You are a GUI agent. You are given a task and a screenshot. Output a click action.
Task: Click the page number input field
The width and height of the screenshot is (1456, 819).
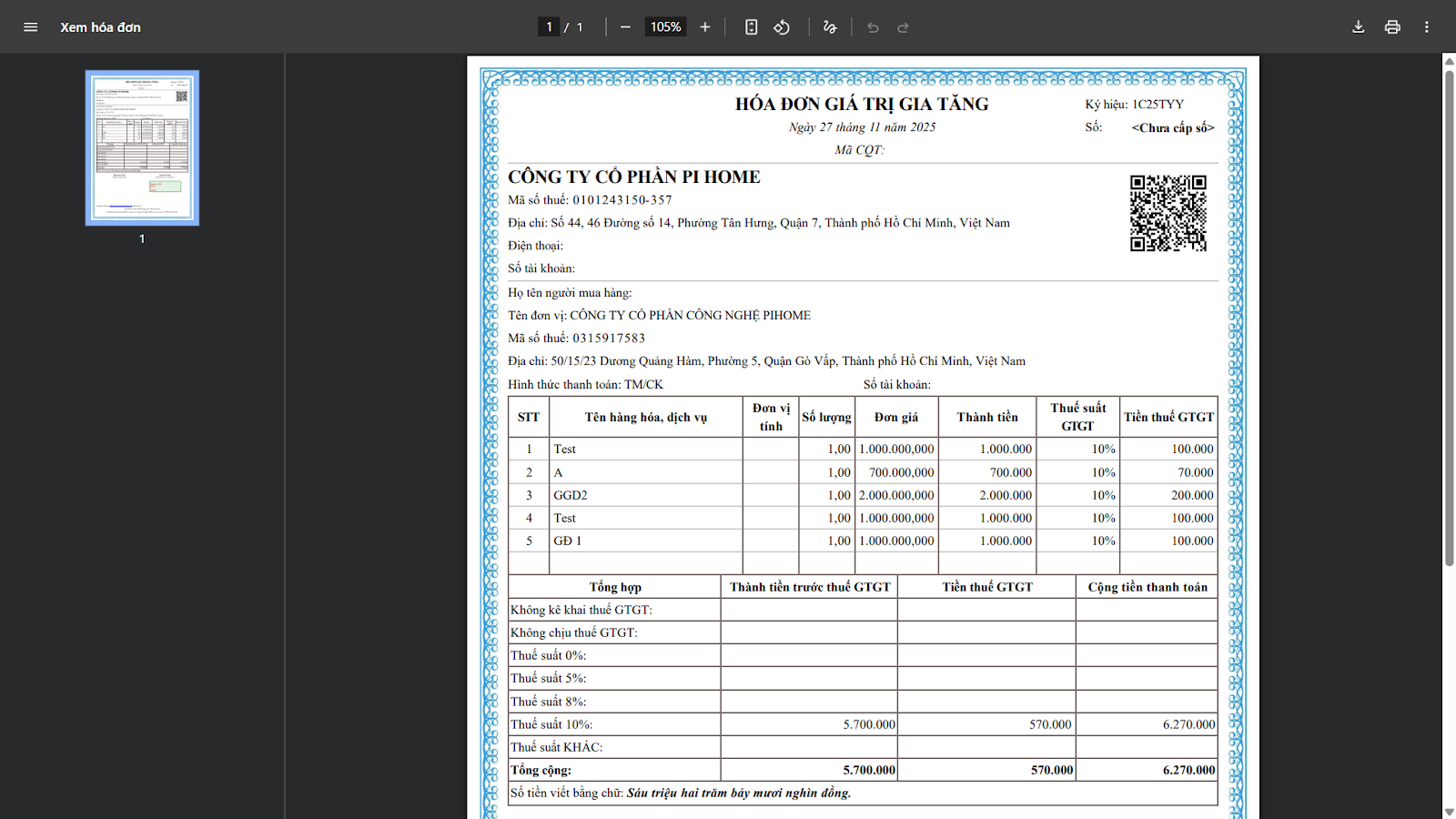coord(549,27)
